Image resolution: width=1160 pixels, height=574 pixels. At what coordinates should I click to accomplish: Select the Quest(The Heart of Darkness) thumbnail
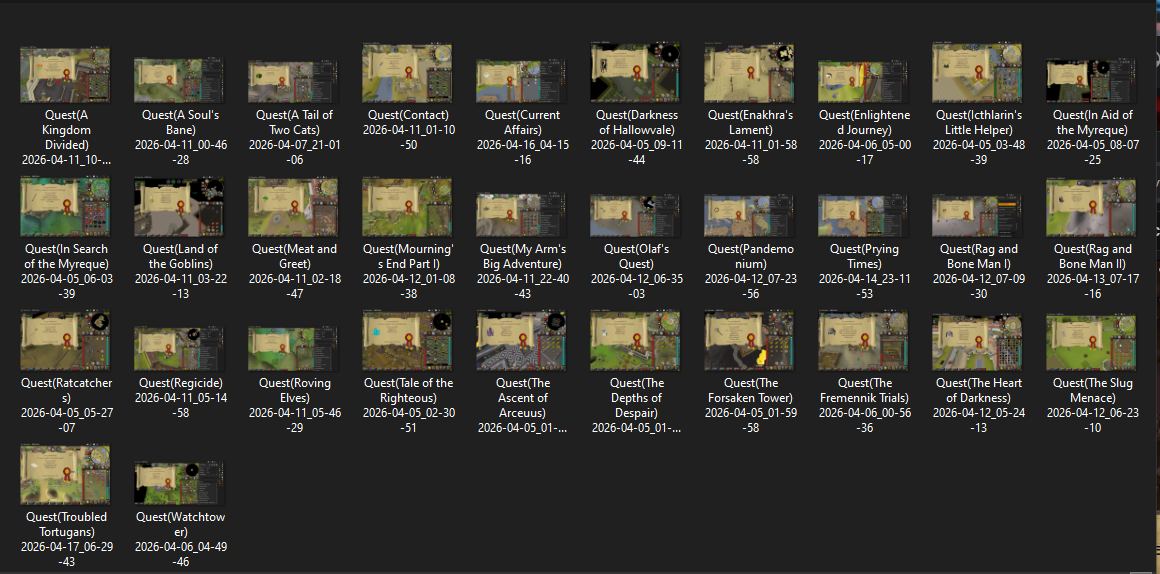(x=977, y=342)
